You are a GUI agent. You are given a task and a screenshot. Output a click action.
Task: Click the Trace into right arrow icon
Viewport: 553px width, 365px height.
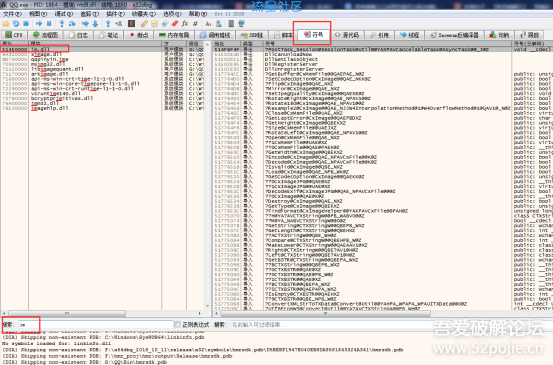pos(85,24)
